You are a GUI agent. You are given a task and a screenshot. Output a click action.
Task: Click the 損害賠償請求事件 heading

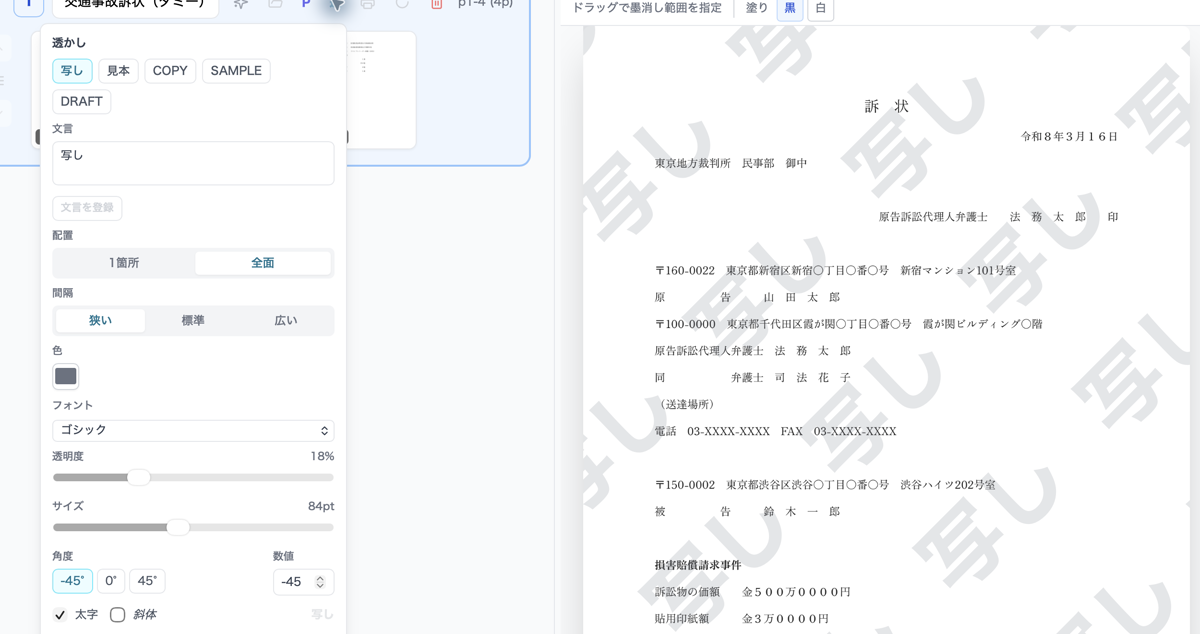click(698, 565)
